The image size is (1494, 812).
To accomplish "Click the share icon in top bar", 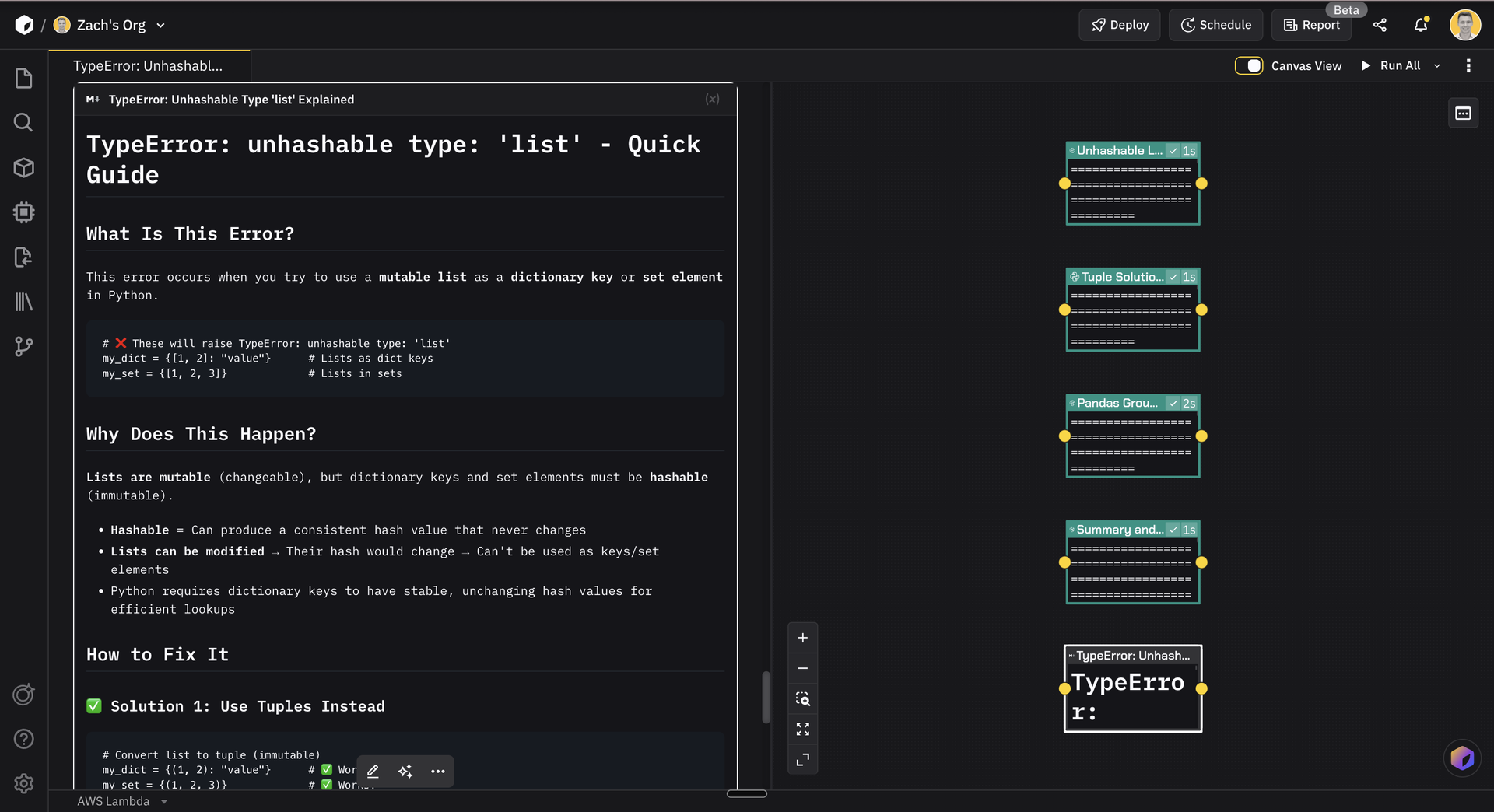I will click(x=1380, y=25).
